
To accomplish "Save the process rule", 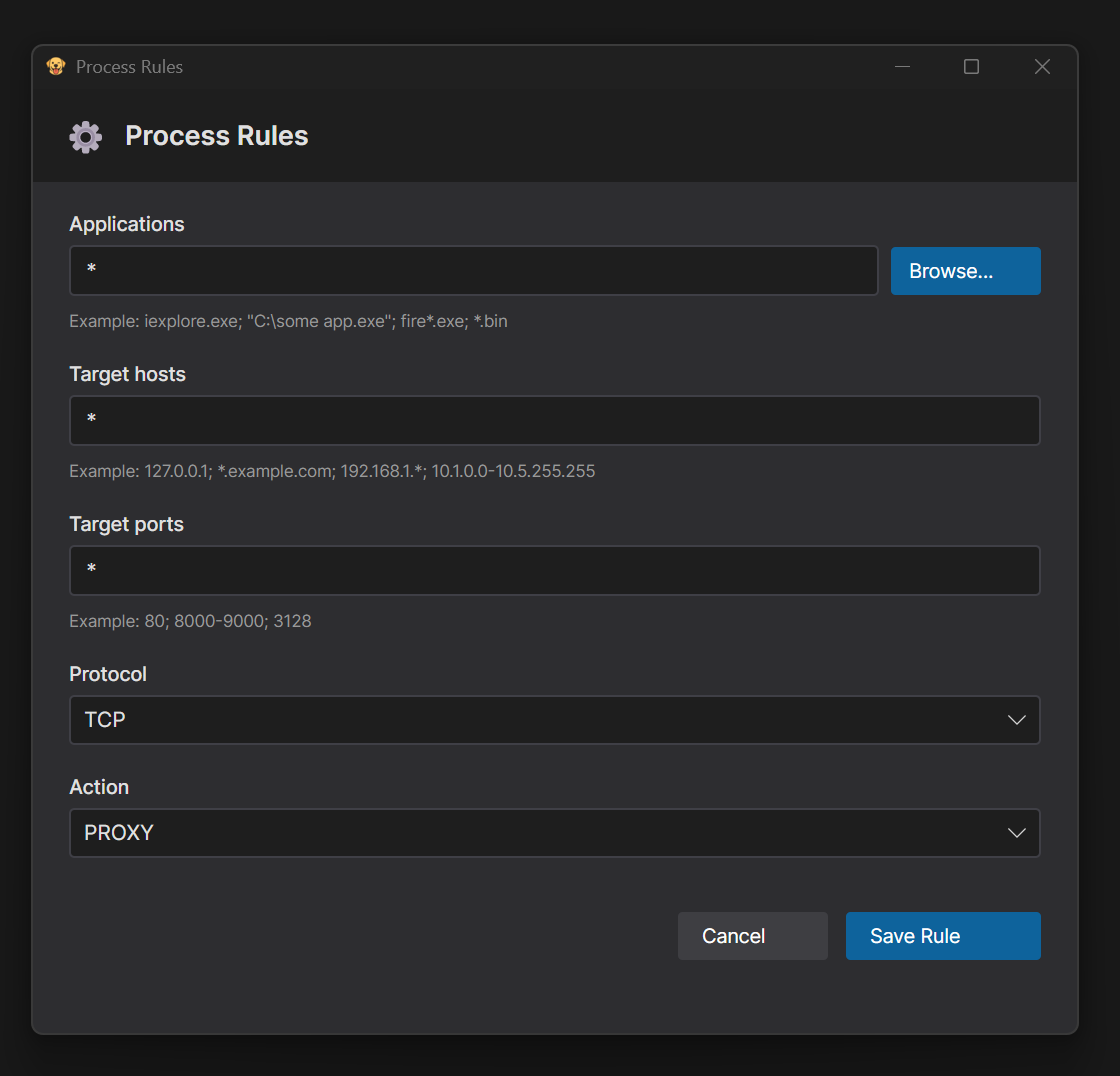I will coord(943,936).
